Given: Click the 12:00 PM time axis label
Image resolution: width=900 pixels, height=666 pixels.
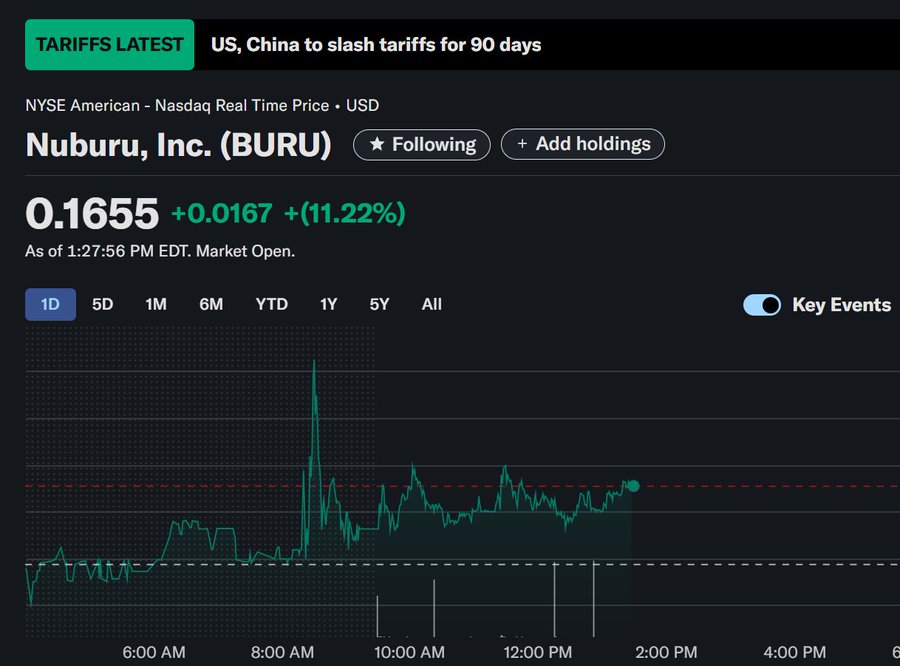Looking at the screenshot, I should [x=538, y=653].
